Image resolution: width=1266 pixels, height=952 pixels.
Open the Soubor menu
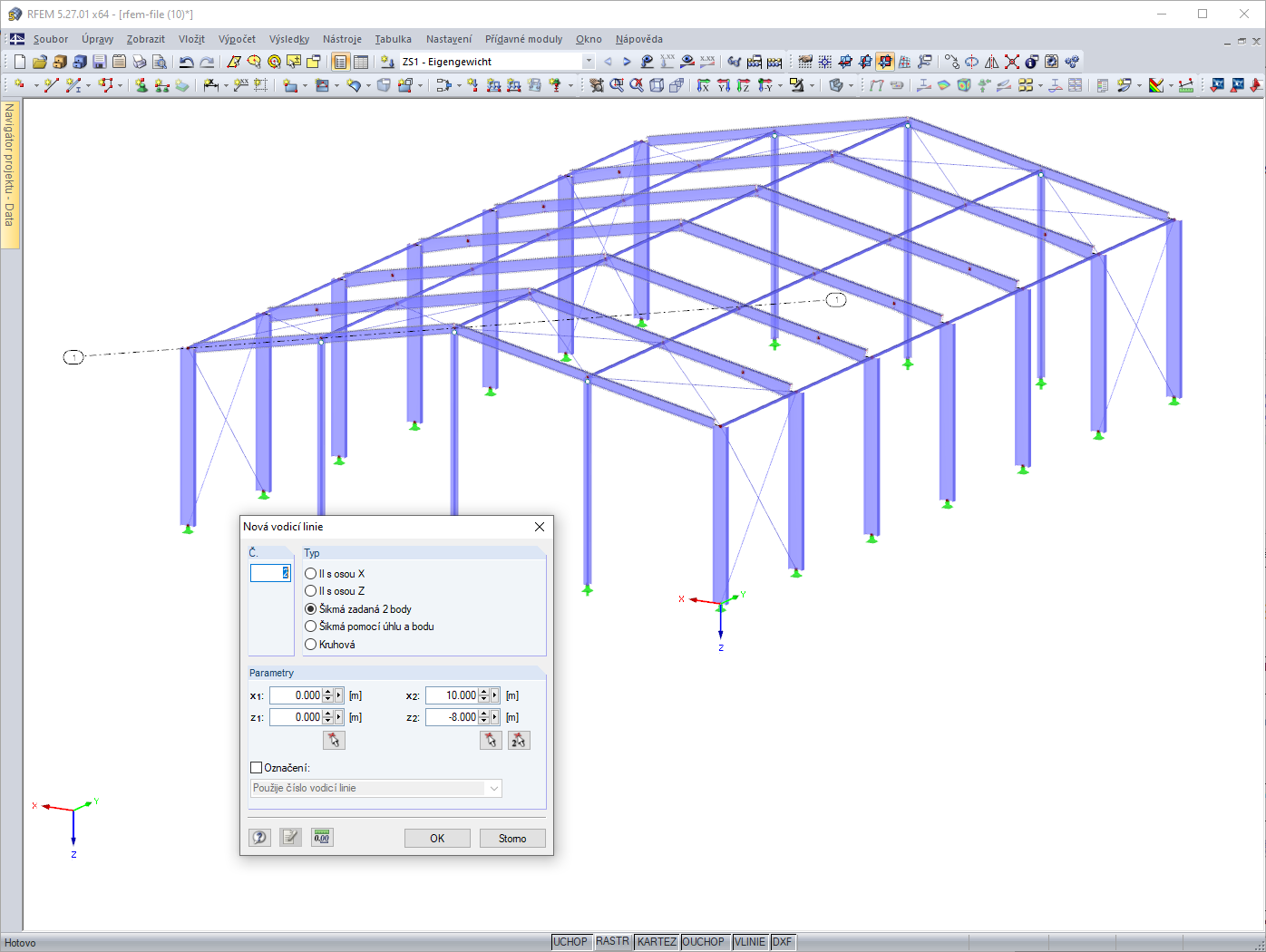[x=51, y=39]
